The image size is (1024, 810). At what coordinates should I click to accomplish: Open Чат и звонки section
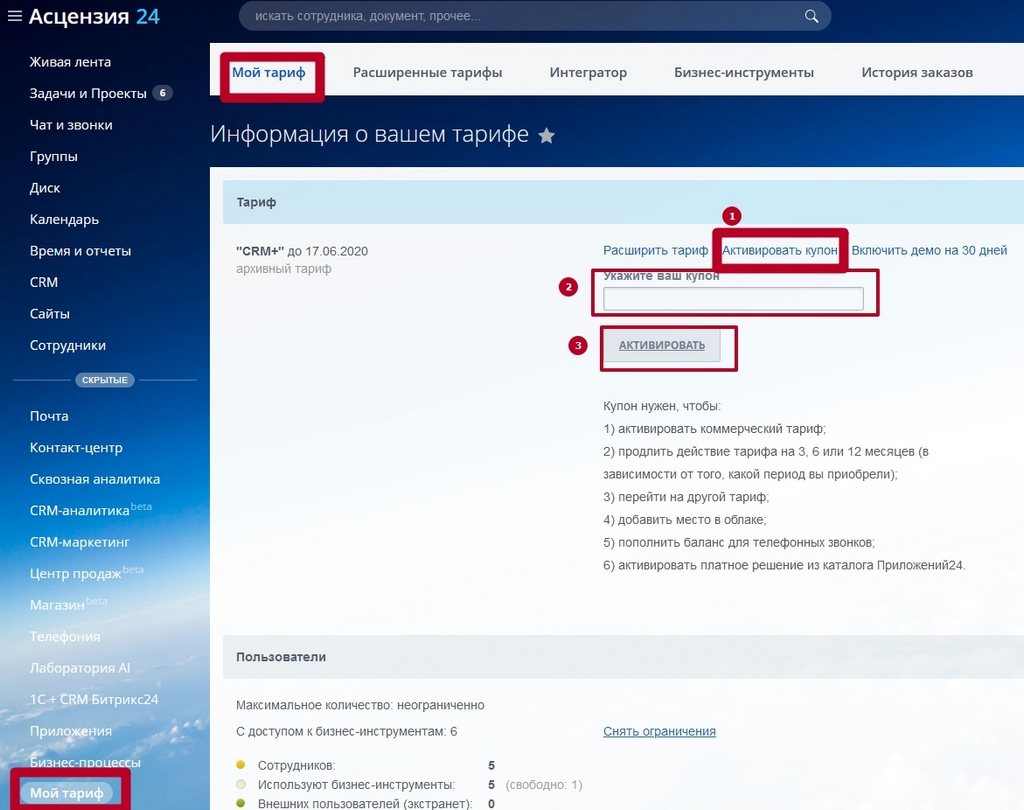(x=71, y=125)
